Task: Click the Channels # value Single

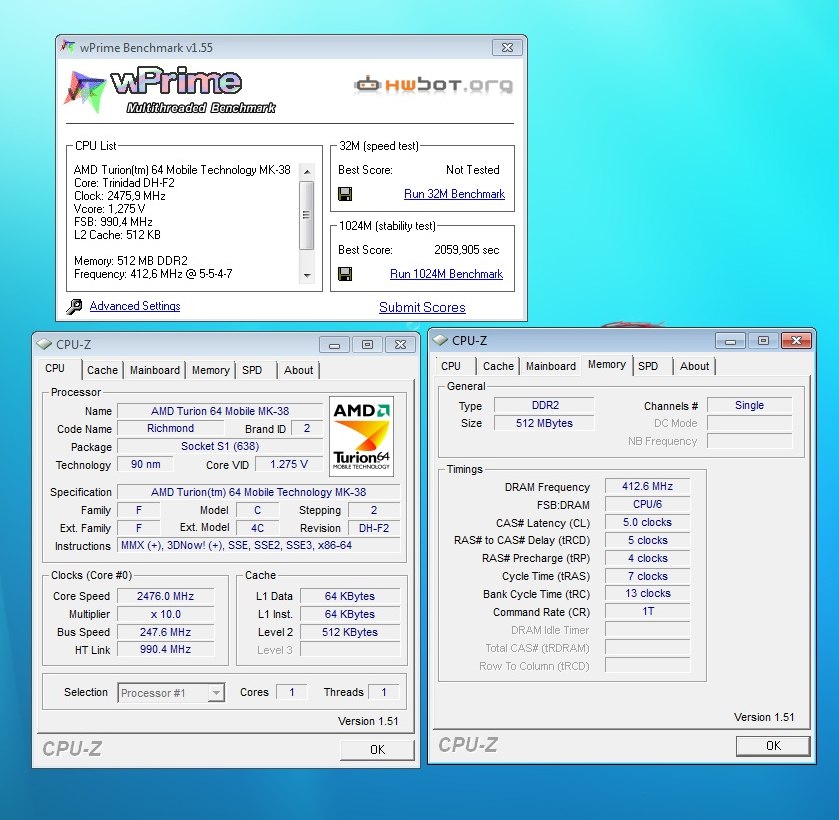Action: click(x=749, y=405)
